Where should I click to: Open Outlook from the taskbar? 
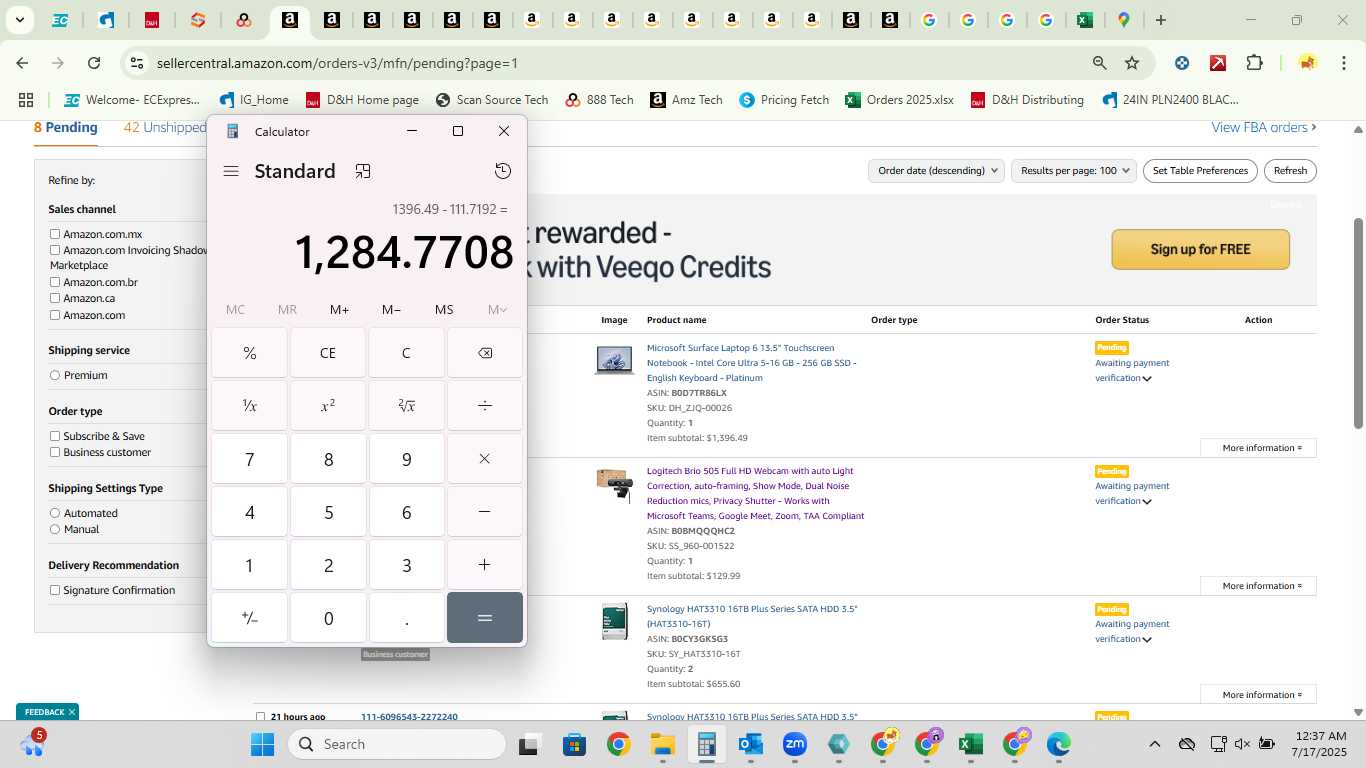click(751, 744)
